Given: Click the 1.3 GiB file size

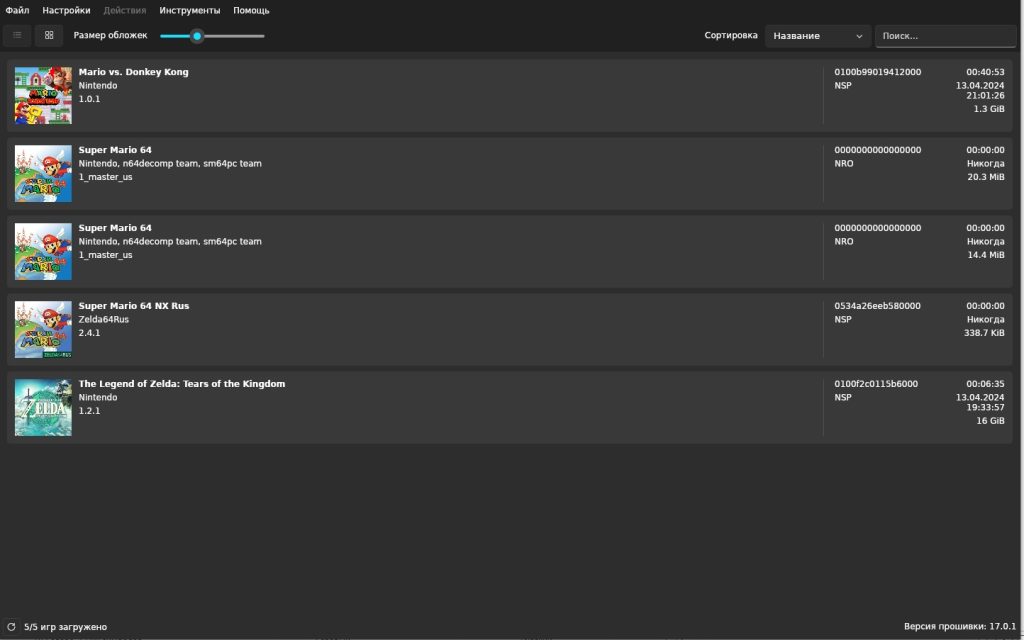Looking at the screenshot, I should 989,109.
